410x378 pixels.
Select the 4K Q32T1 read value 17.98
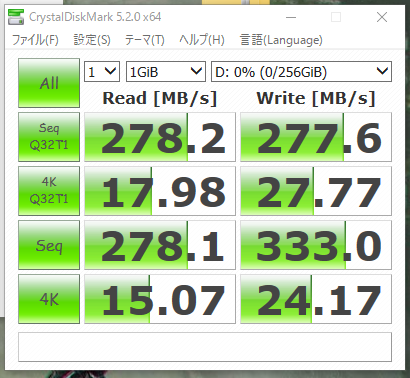pyautogui.click(x=160, y=191)
